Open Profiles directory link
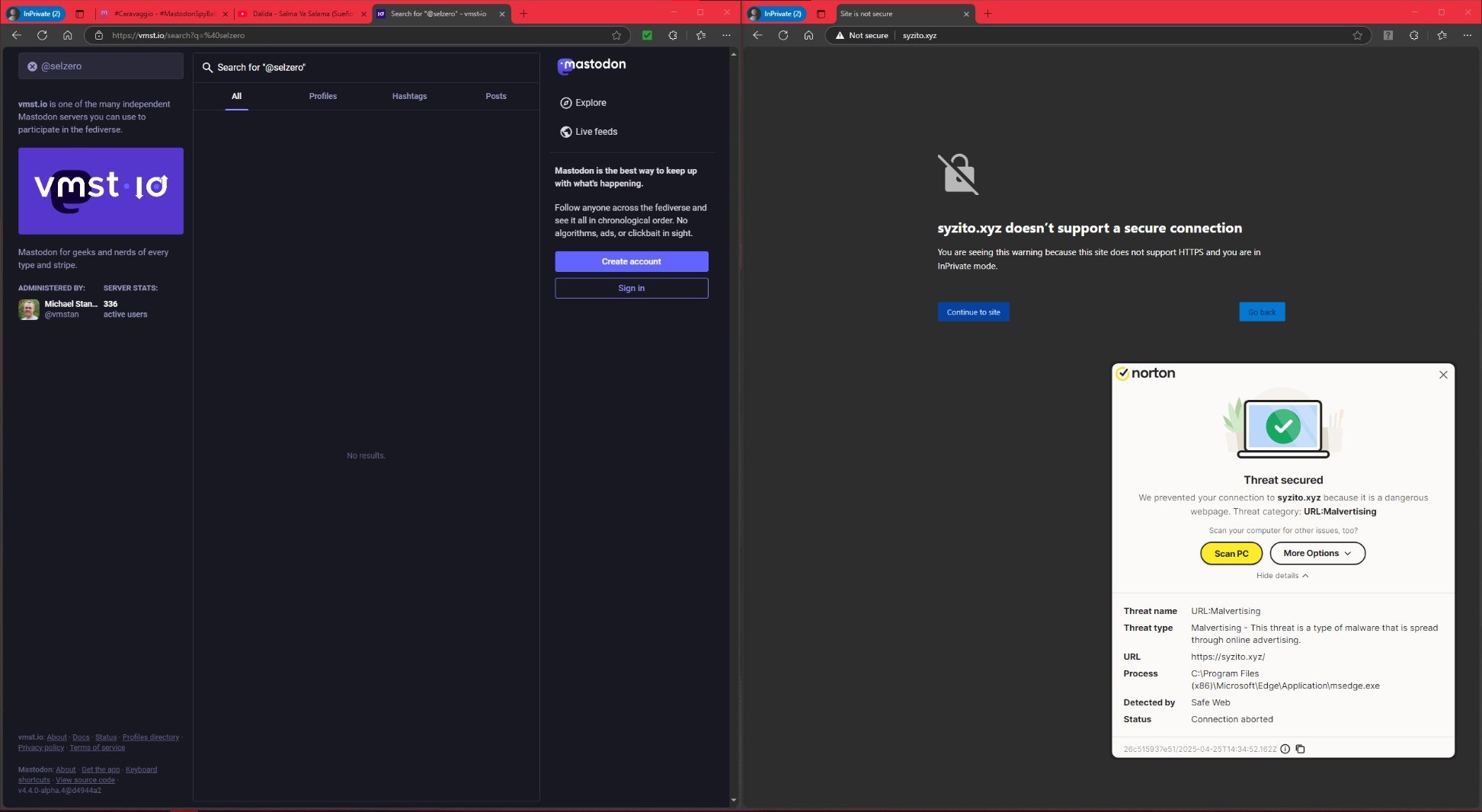 click(x=151, y=737)
